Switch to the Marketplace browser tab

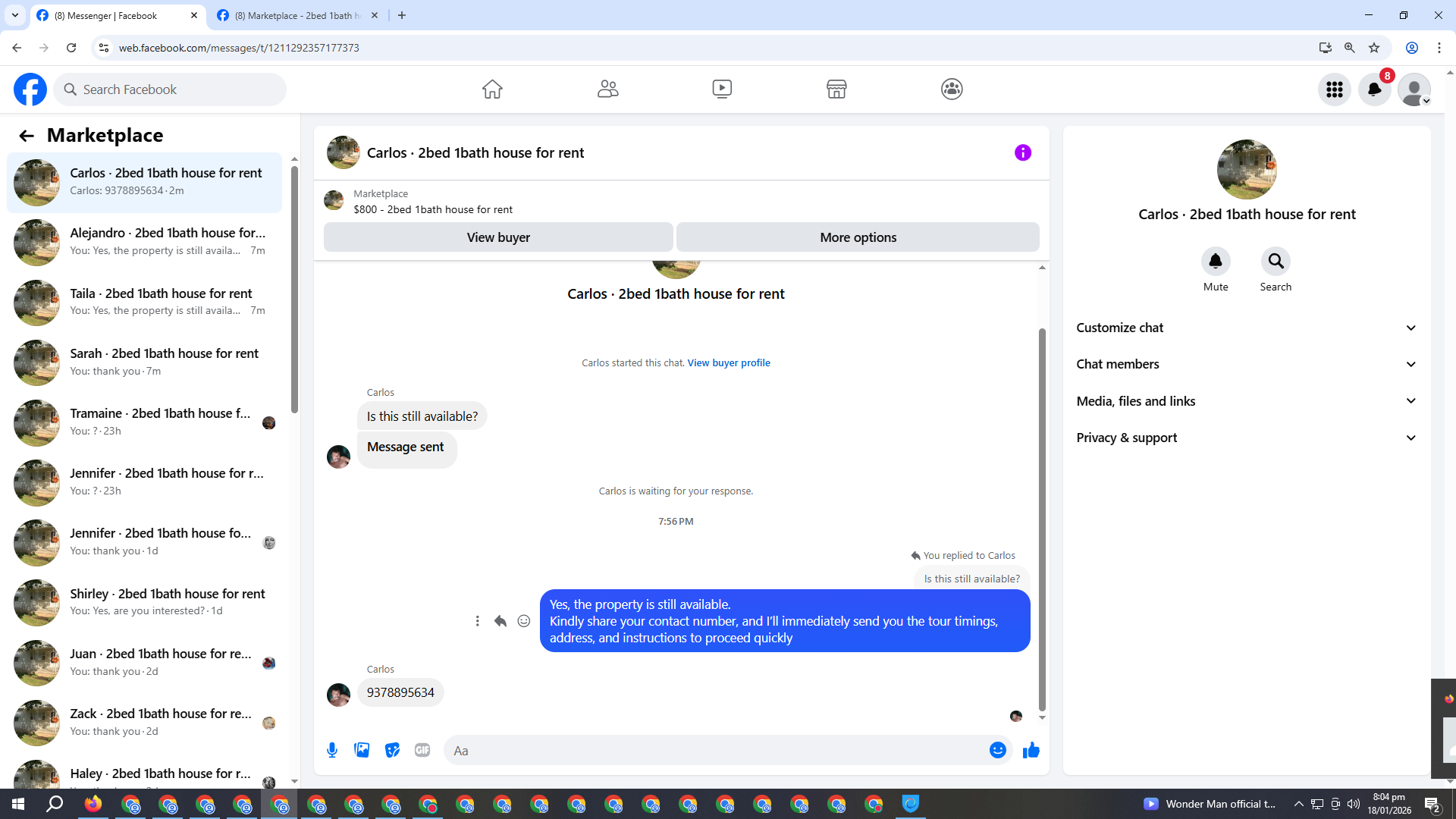297,15
